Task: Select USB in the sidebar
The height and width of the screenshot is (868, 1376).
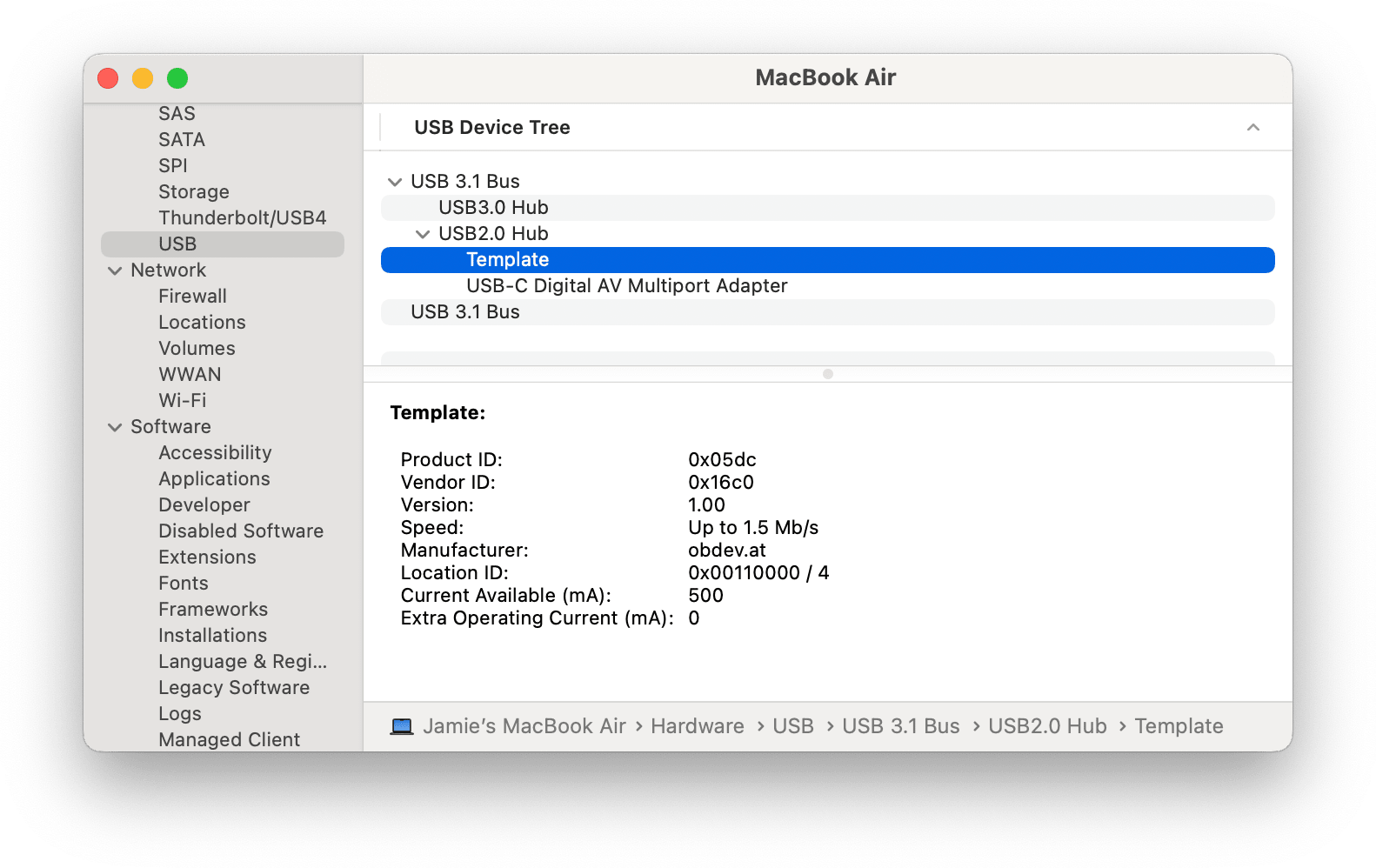Action: point(223,244)
